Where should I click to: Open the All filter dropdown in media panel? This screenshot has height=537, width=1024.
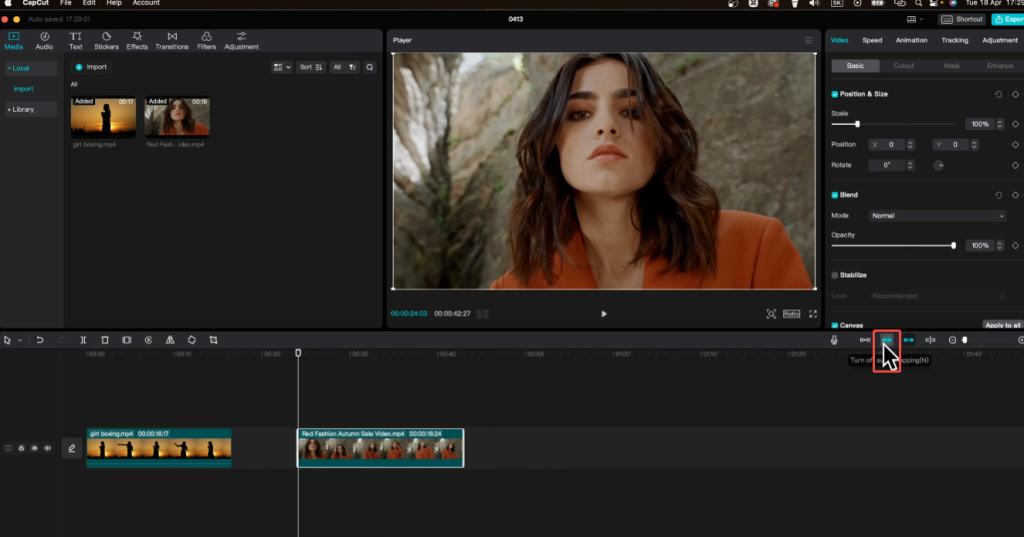pos(344,67)
